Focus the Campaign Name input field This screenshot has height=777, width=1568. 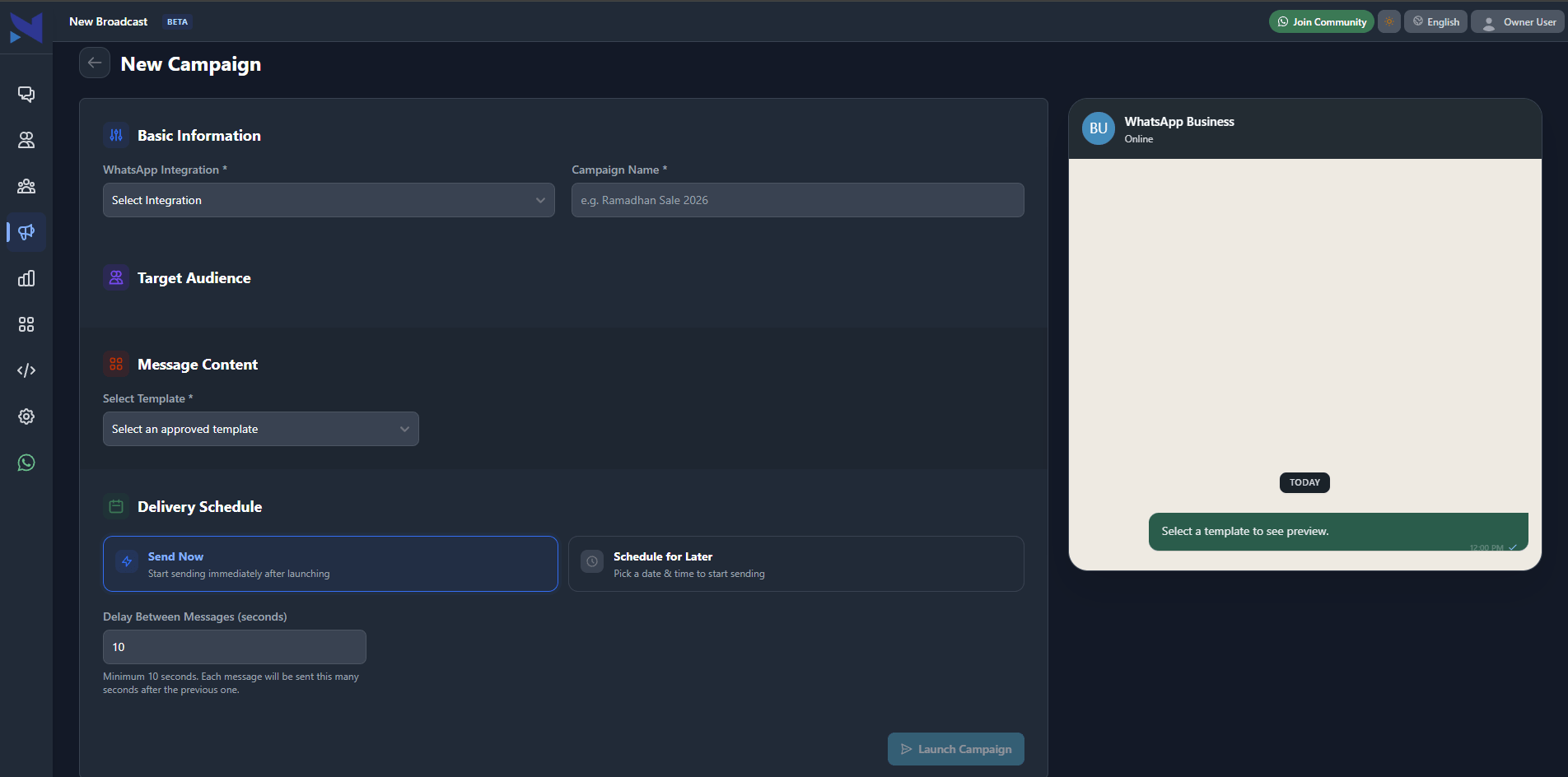(x=798, y=200)
